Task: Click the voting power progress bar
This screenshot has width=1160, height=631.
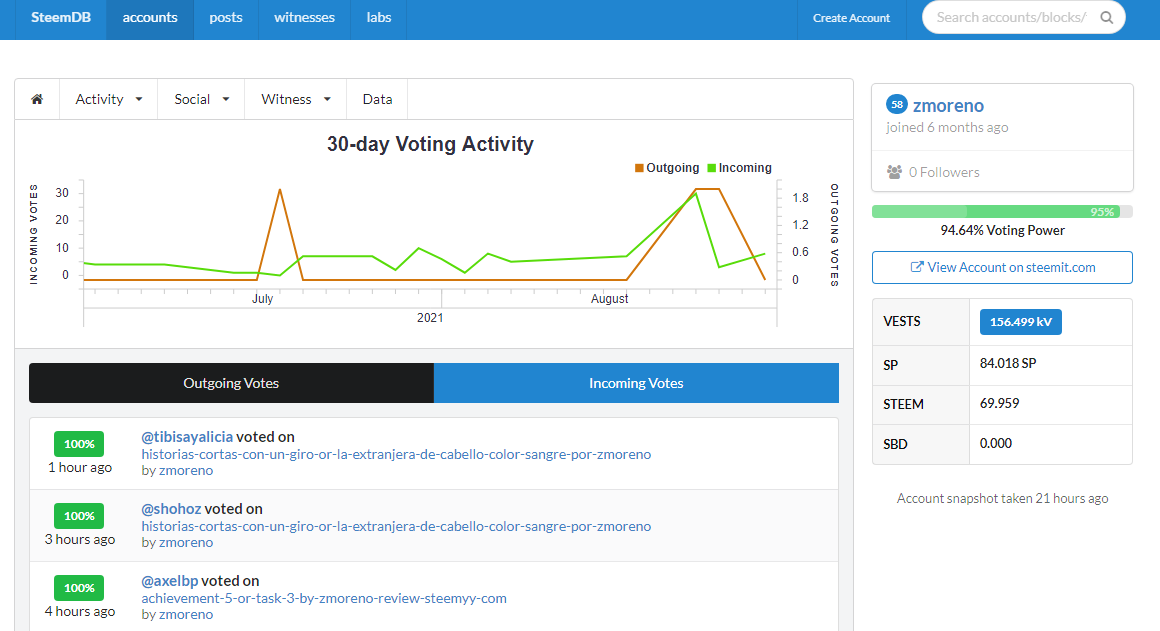Action: tap(1002, 212)
